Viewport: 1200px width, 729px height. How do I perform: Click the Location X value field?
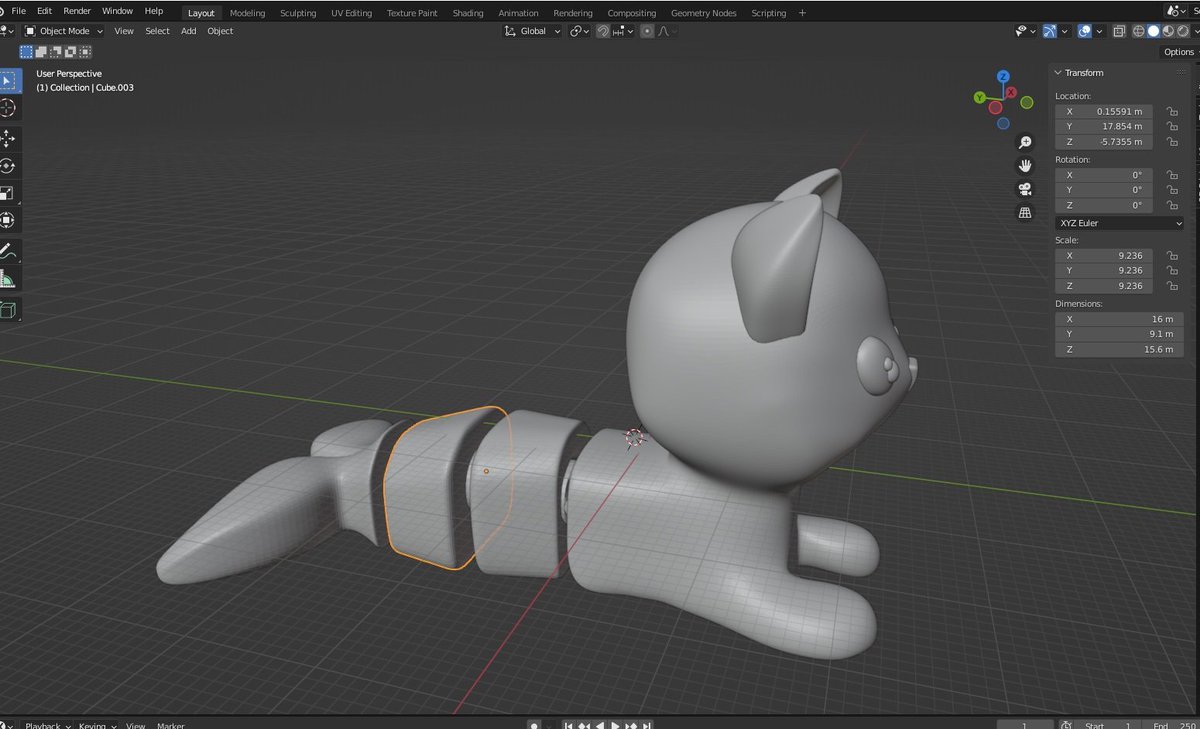[1104, 112]
